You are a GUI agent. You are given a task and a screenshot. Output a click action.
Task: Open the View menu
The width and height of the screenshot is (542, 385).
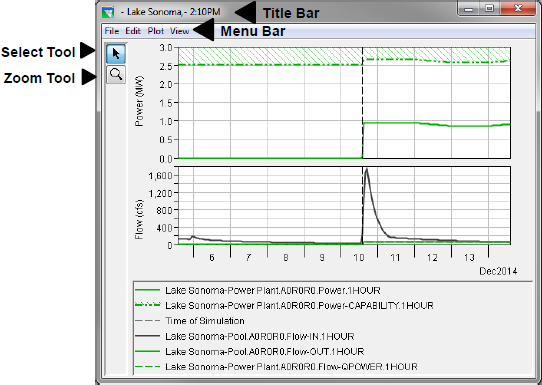pyautogui.click(x=179, y=31)
